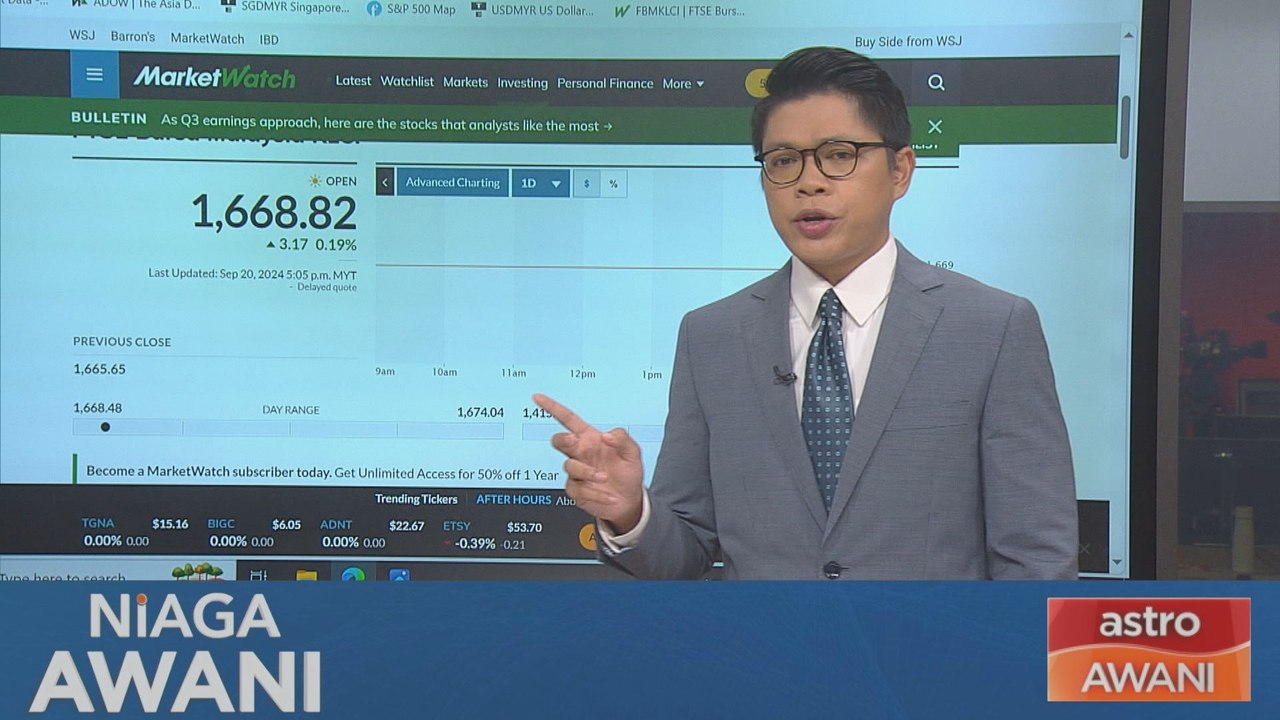1280x720 pixels.
Task: Click the day range dot marker
Action: pos(105,427)
